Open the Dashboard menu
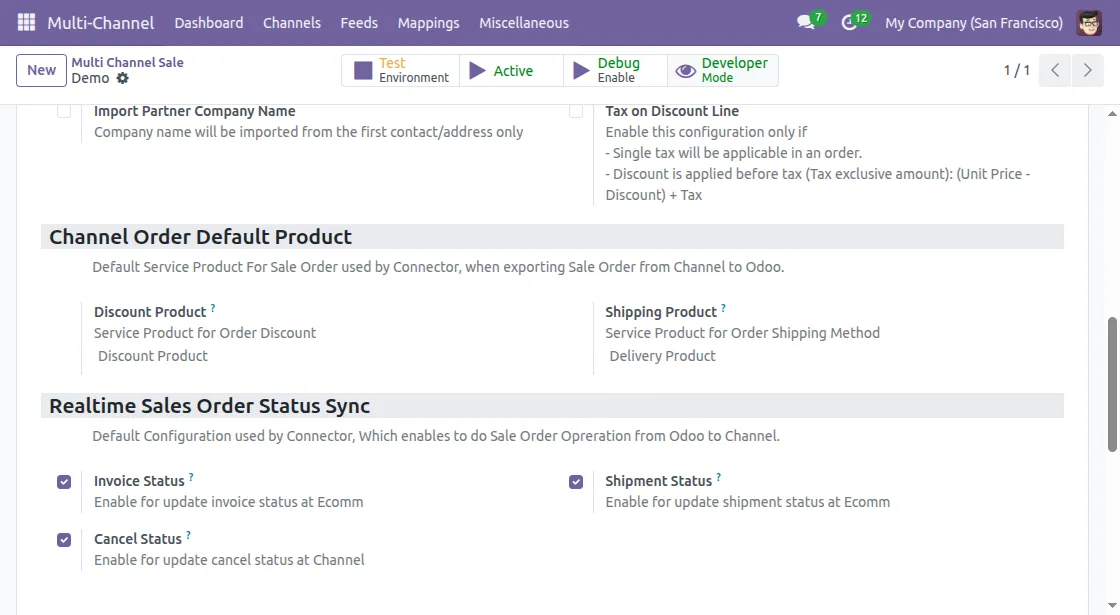This screenshot has height=615, width=1120. tap(209, 23)
